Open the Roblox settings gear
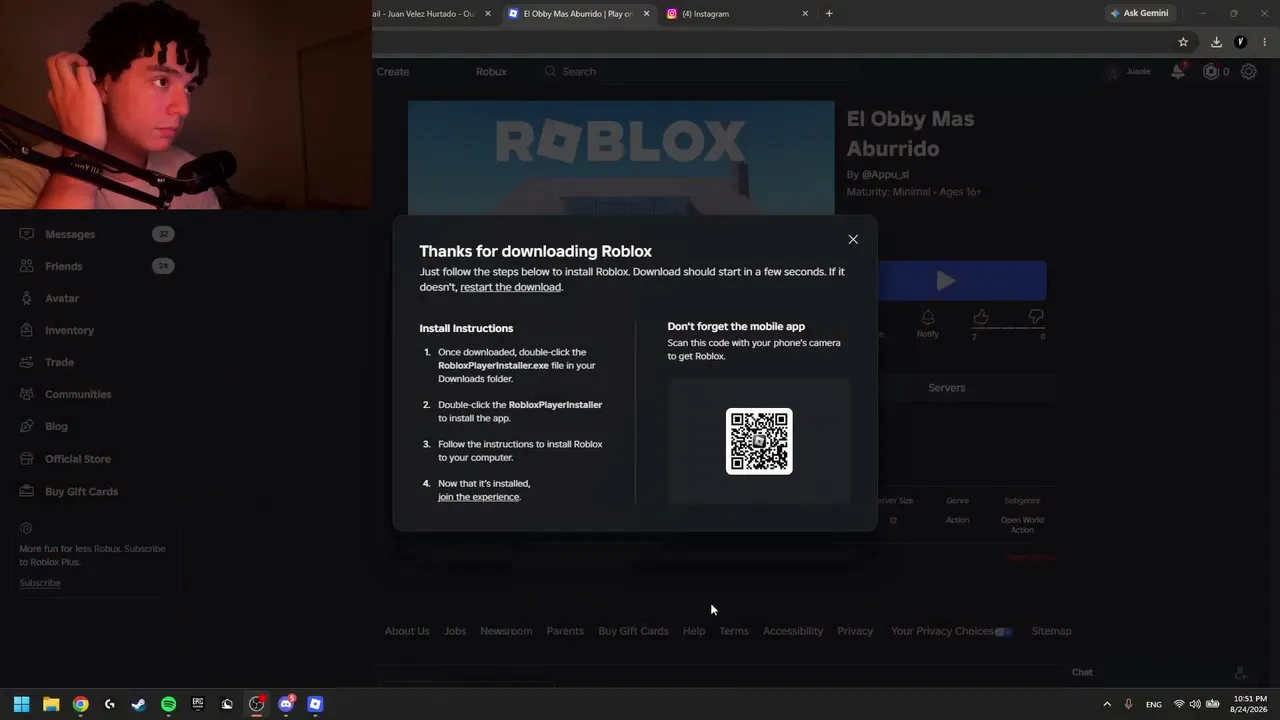Viewport: 1280px width, 720px height. 1249,72
